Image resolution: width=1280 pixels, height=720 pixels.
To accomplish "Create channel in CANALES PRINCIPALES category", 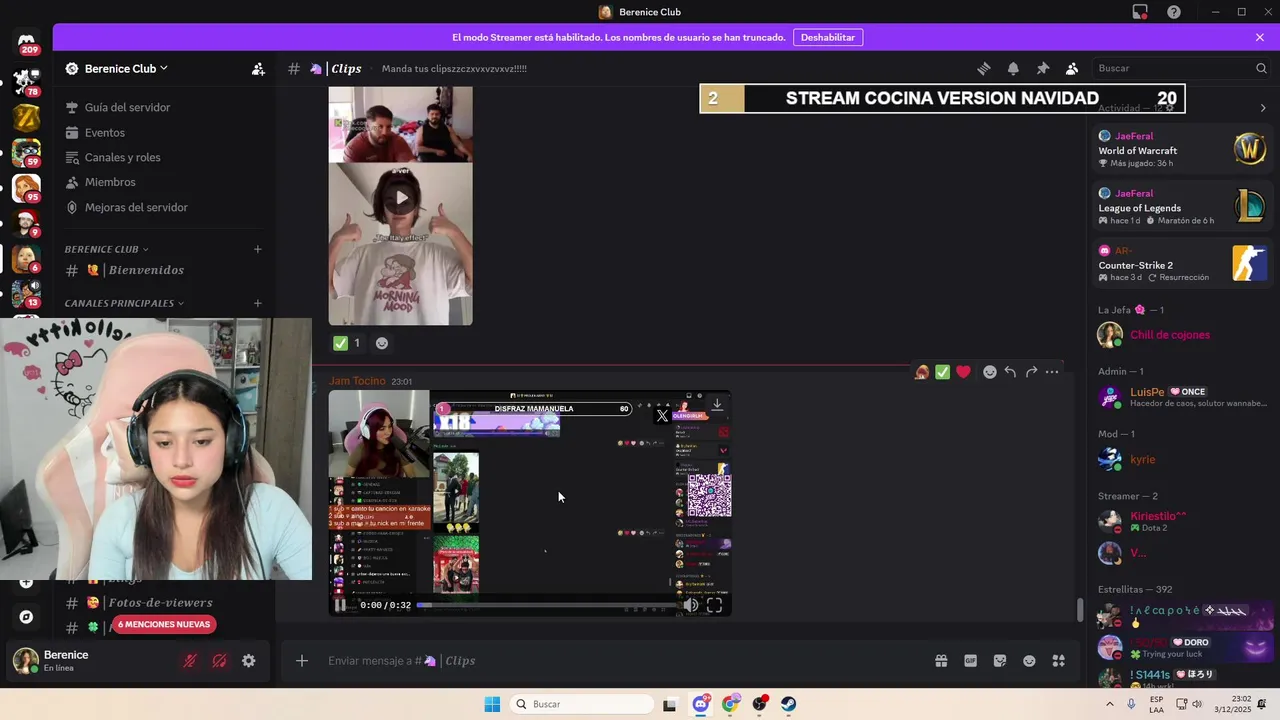I will click(x=258, y=303).
